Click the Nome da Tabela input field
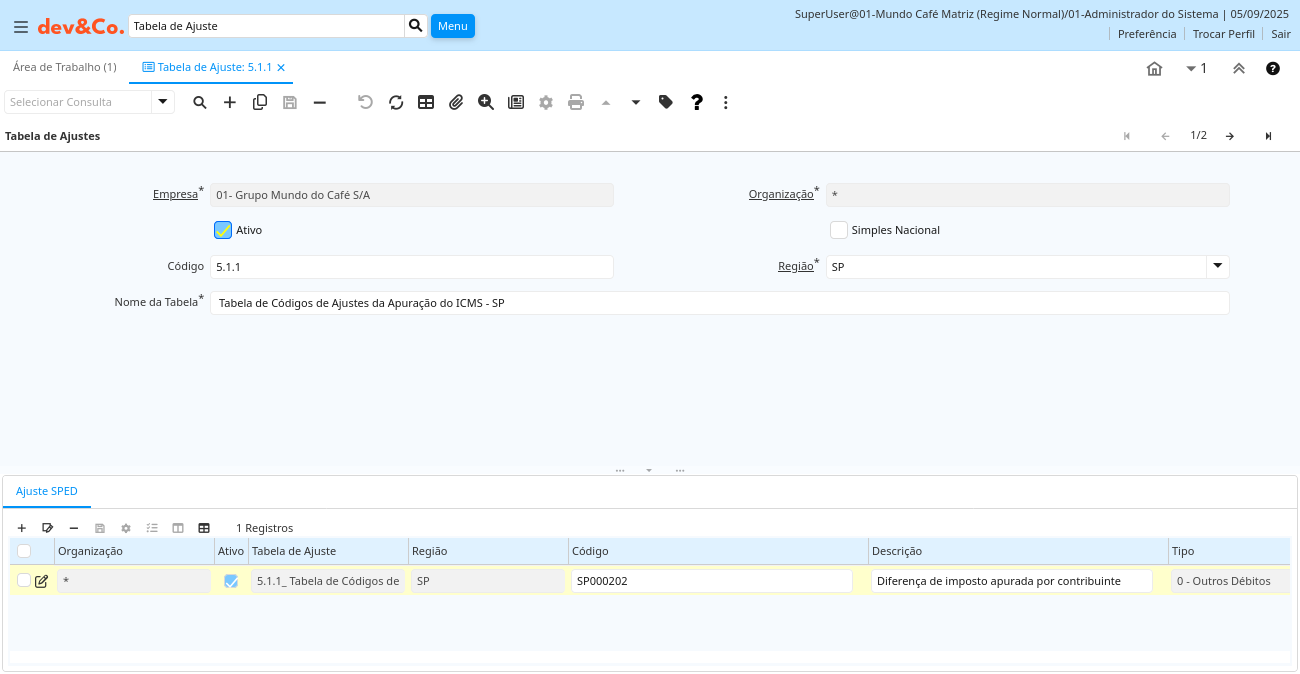This screenshot has width=1300, height=674. [719, 303]
